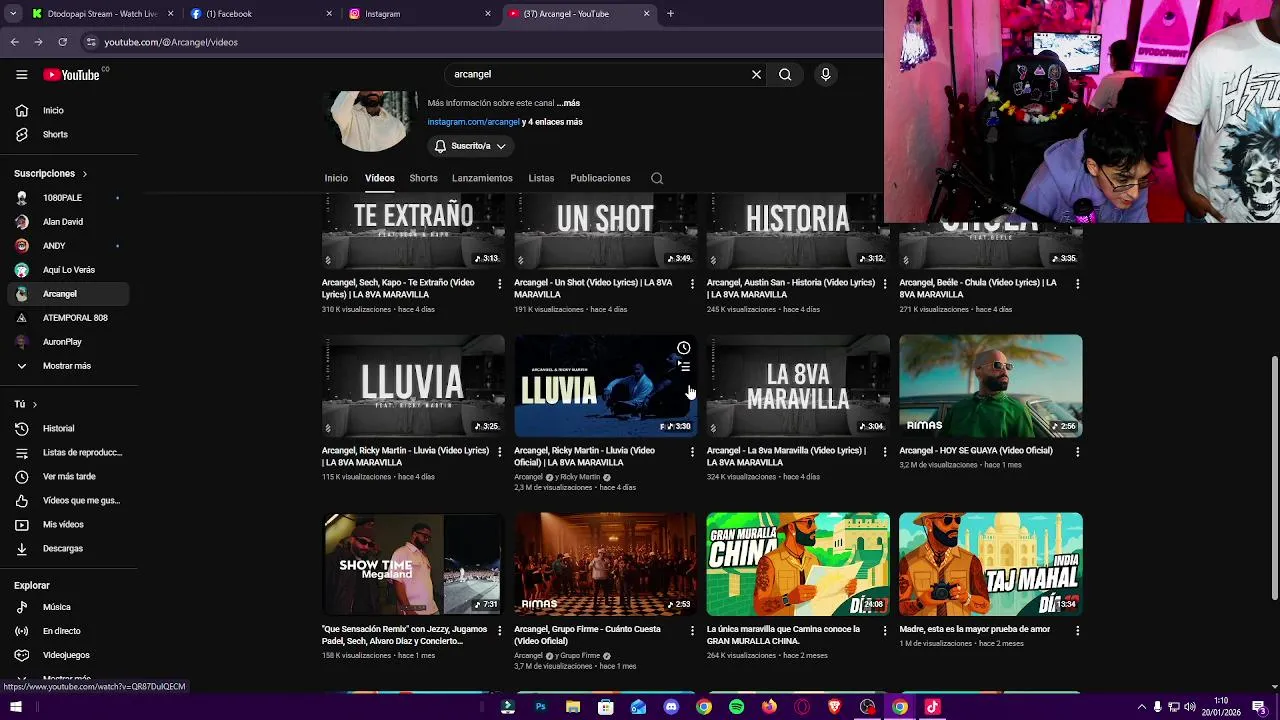Viewport: 1280px width, 720px height.
Task: Click the magnifier search button
Action: click(785, 74)
